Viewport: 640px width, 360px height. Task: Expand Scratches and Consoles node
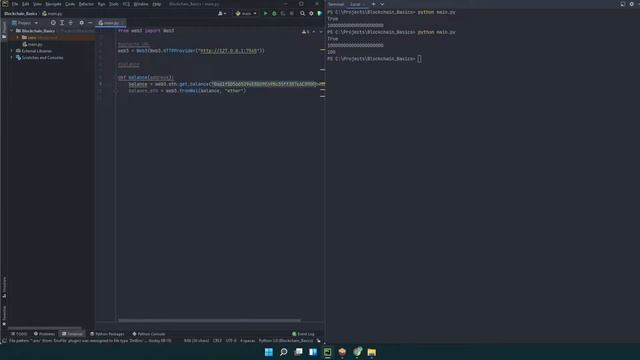(12, 58)
